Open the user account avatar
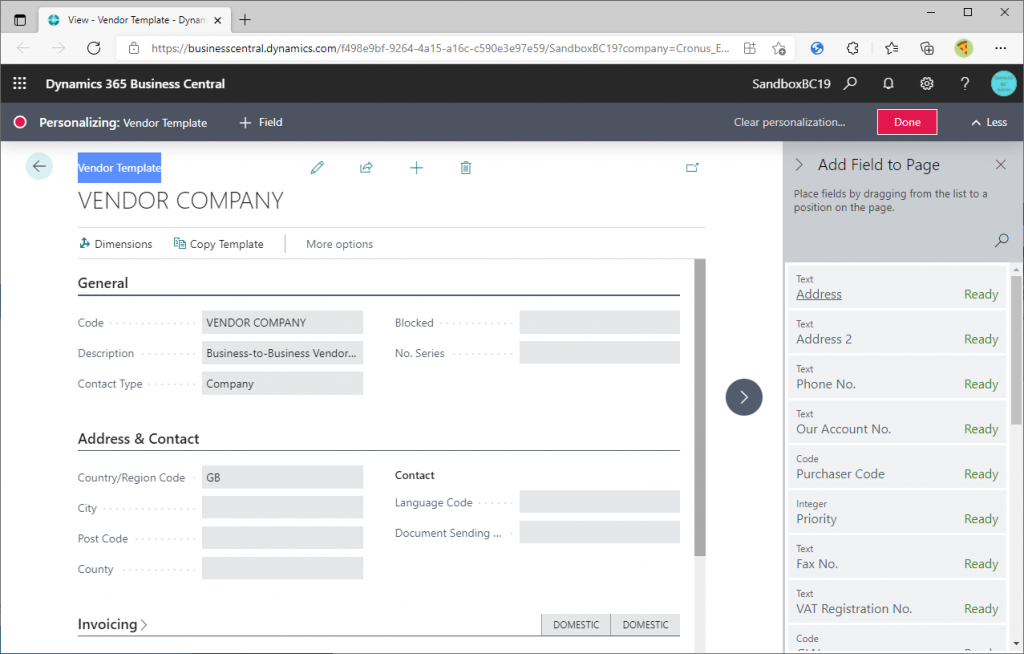1024x654 pixels. tap(1003, 84)
